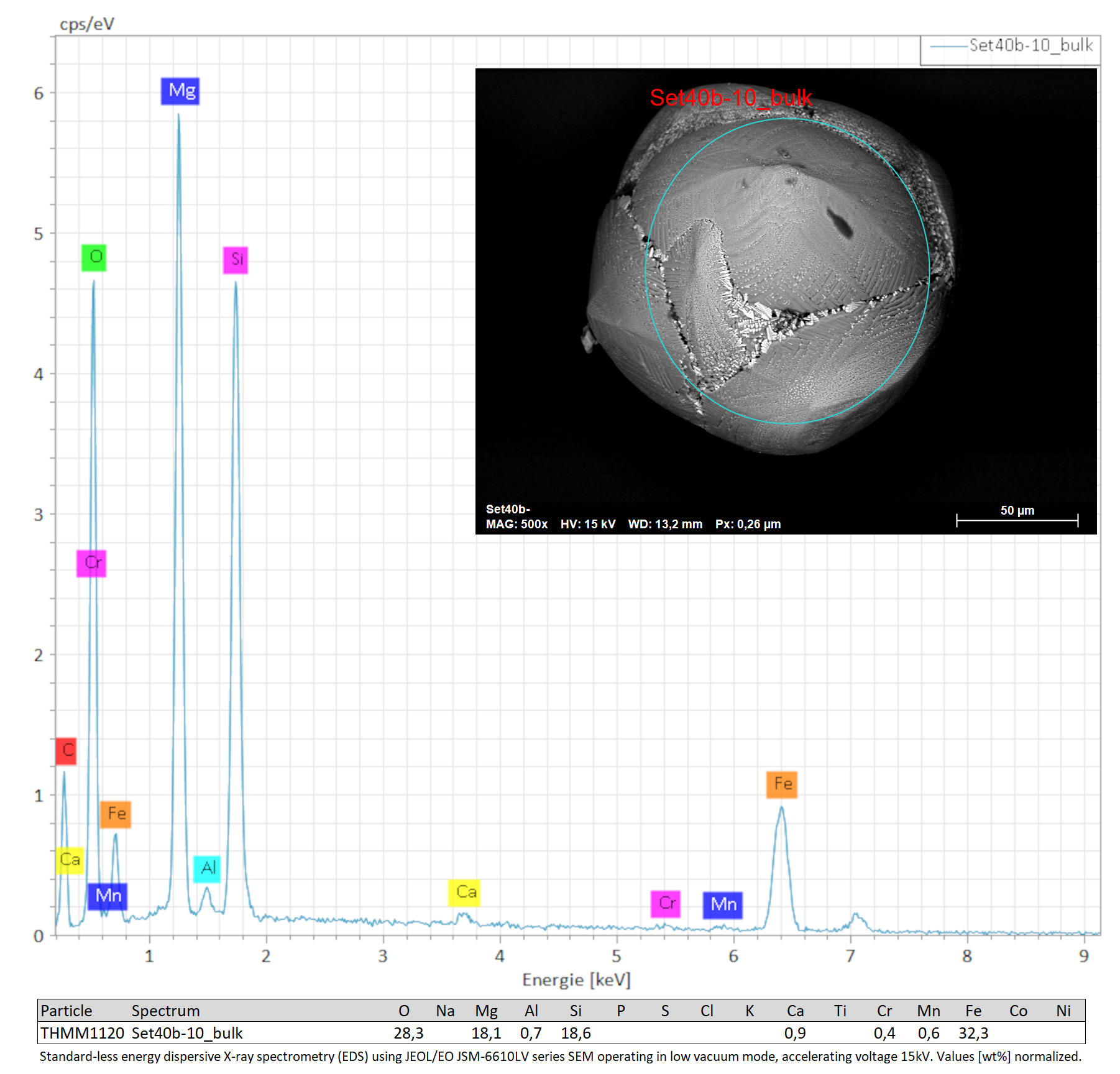Viewport: 1120px width, 1074px height.
Task: Select the yellow Ca label near 3.7 keV
Action: pyautogui.click(x=464, y=893)
